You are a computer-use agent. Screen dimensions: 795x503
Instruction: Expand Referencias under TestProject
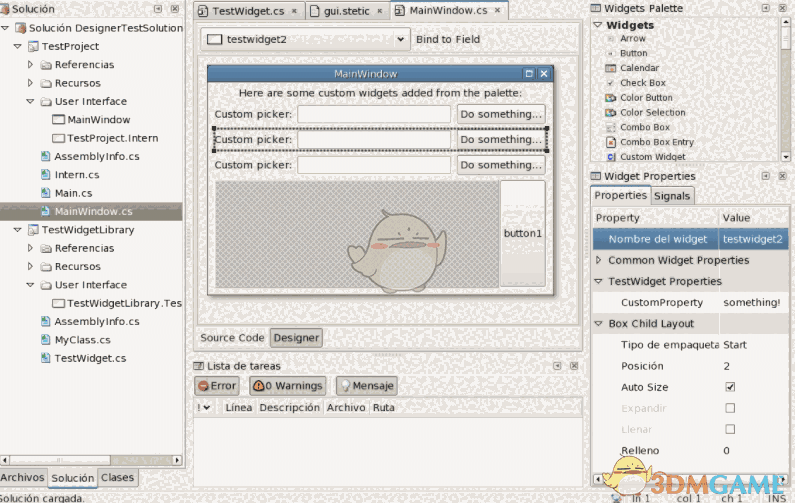pos(30,64)
